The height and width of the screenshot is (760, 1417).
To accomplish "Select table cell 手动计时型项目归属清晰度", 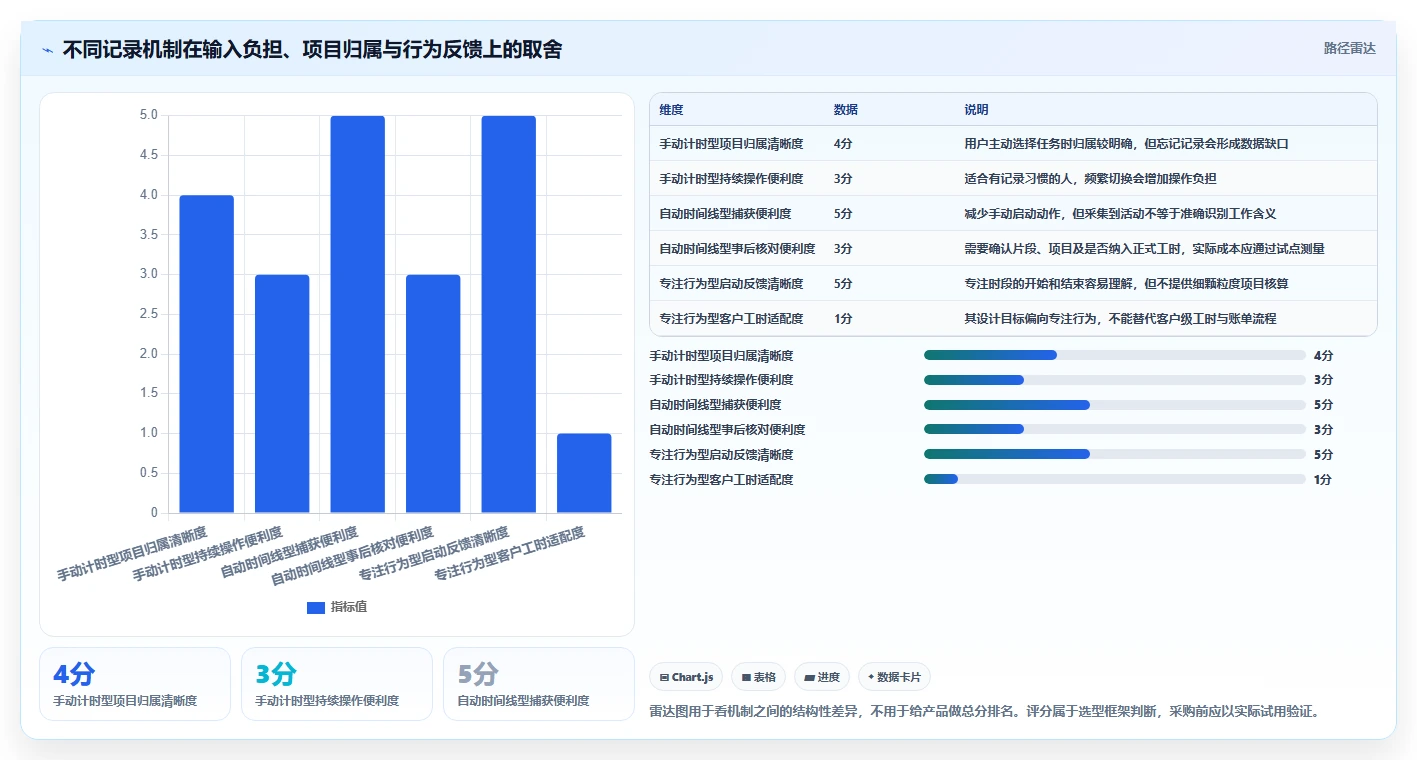I will (x=731, y=144).
